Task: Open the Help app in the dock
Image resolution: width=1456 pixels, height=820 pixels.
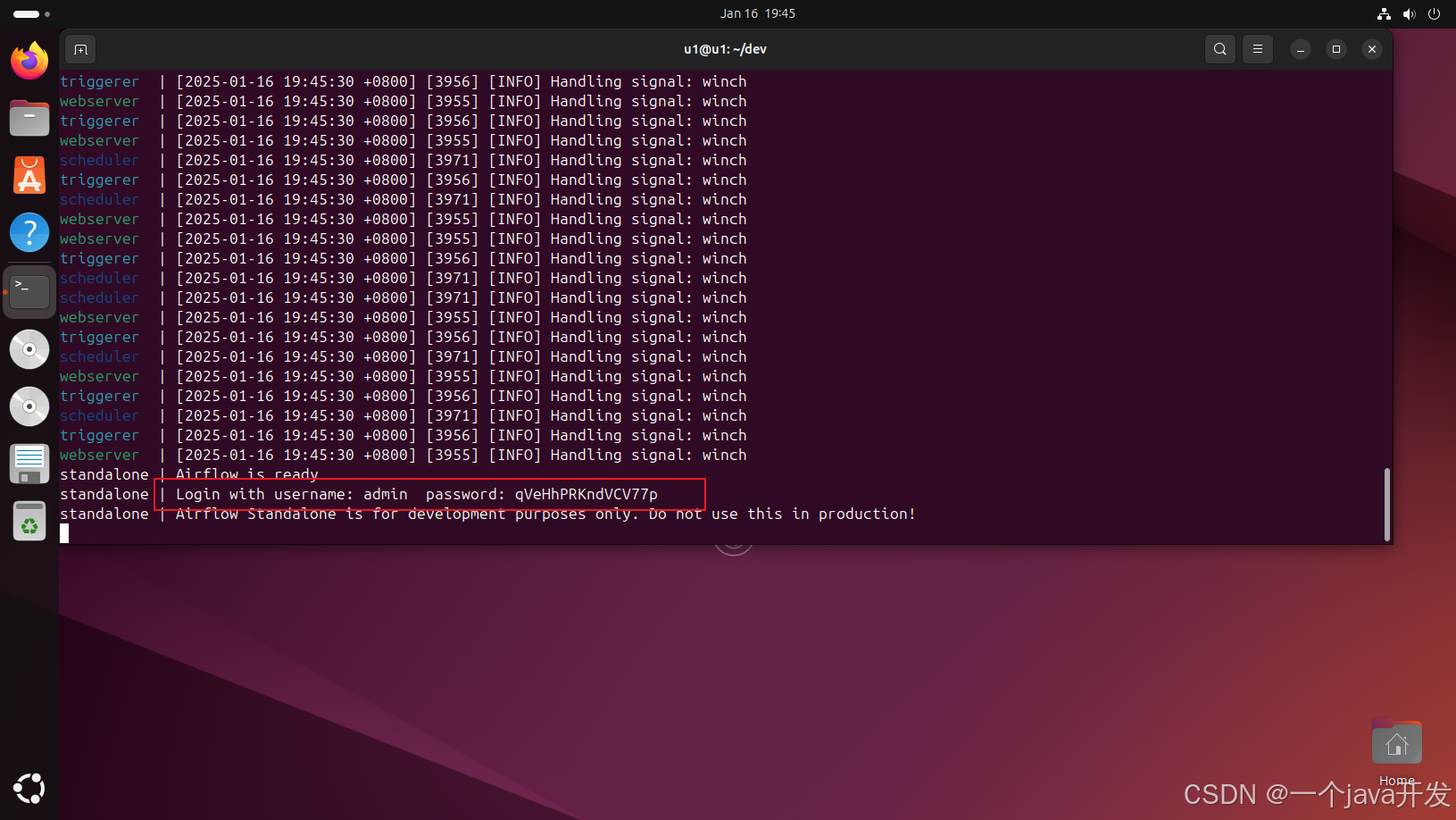Action: click(x=29, y=232)
